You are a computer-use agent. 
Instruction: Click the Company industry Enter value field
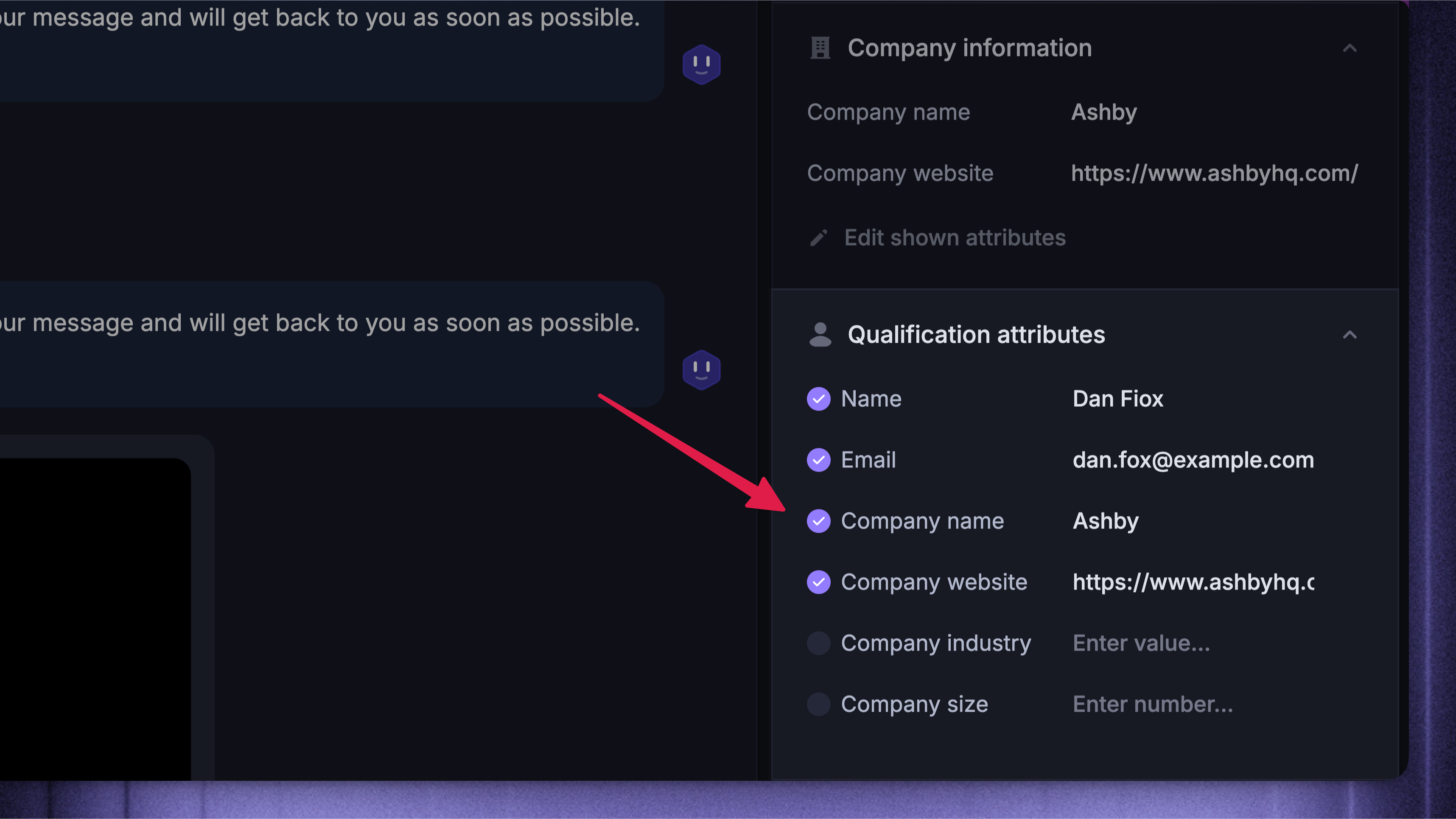(1141, 643)
